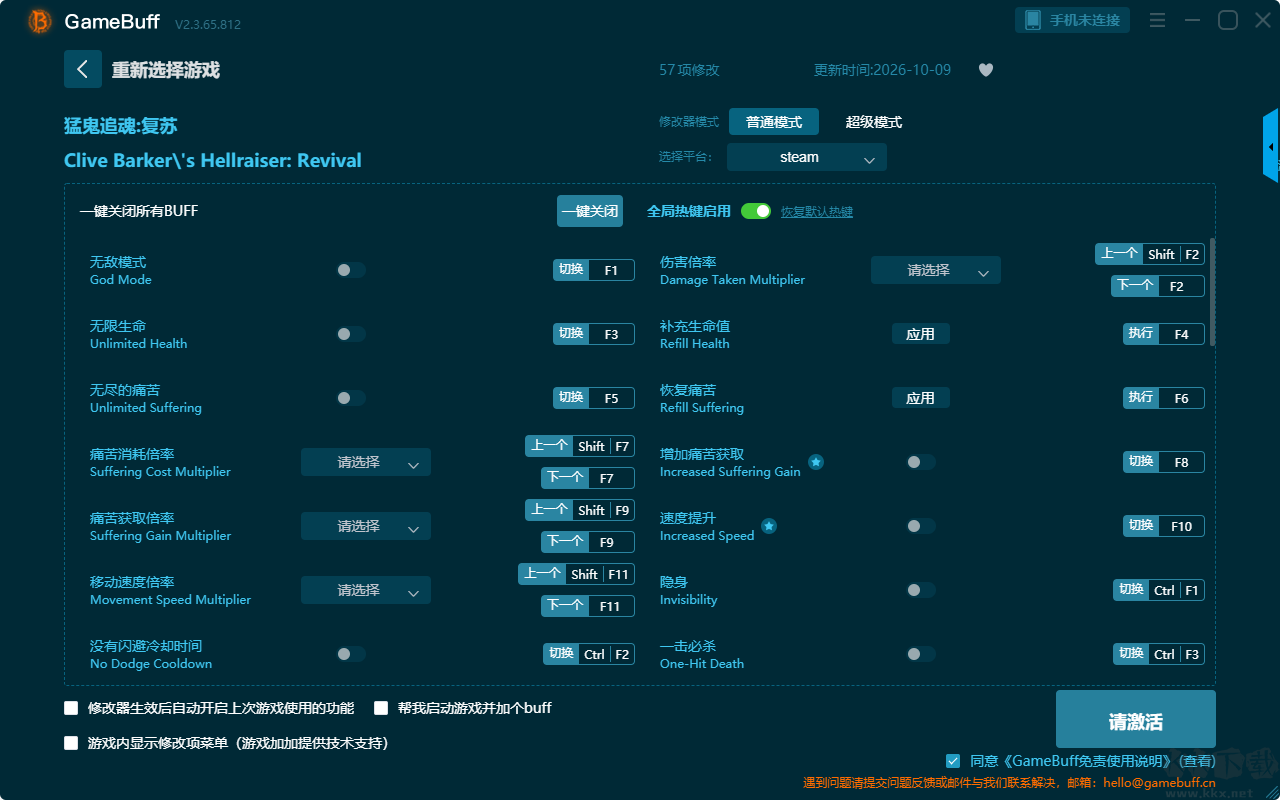Check show in-game modifier menu checkbox
The width and height of the screenshot is (1280, 800).
pyautogui.click(x=71, y=743)
